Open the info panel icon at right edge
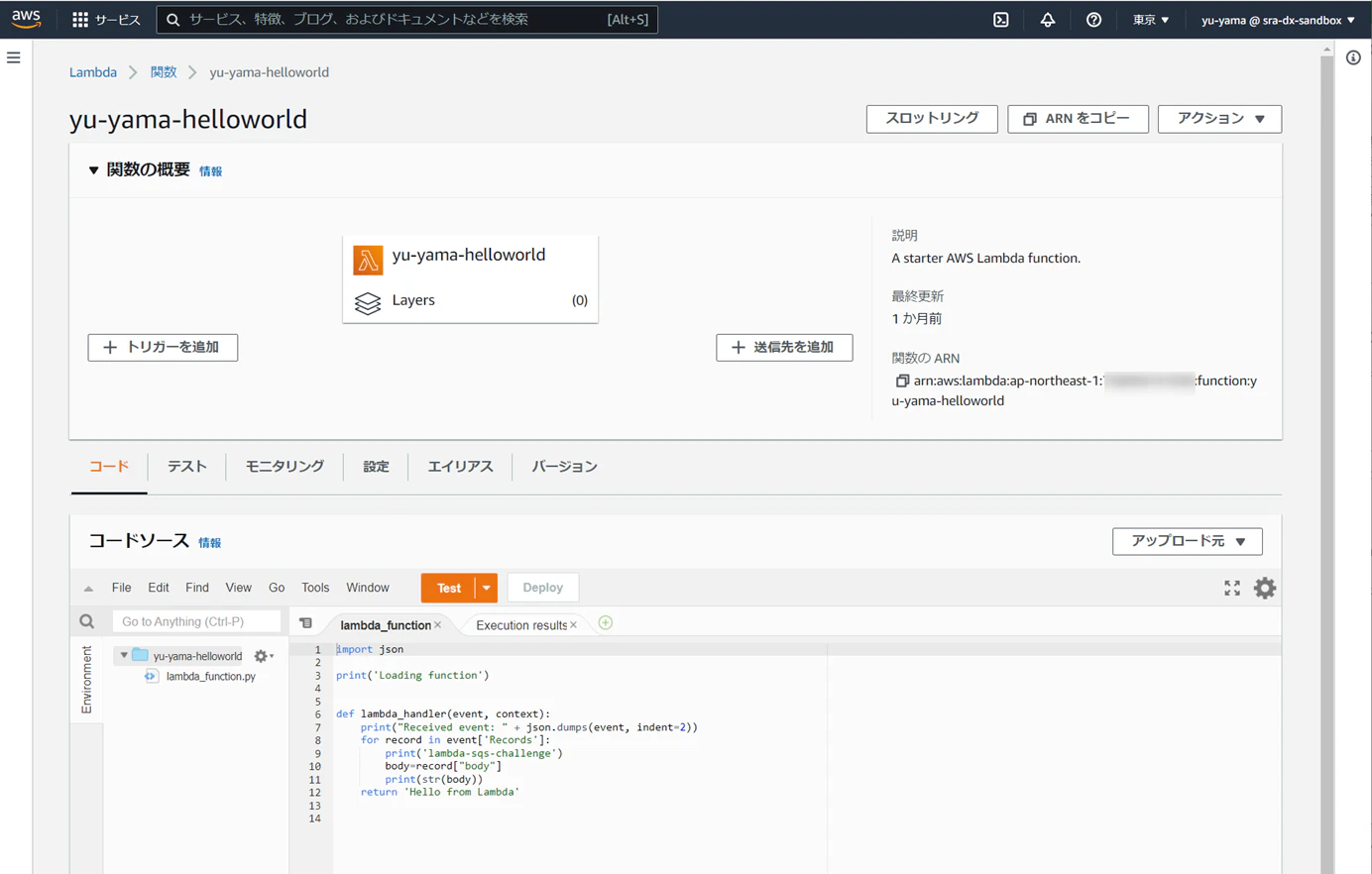1372x874 pixels. click(1353, 57)
